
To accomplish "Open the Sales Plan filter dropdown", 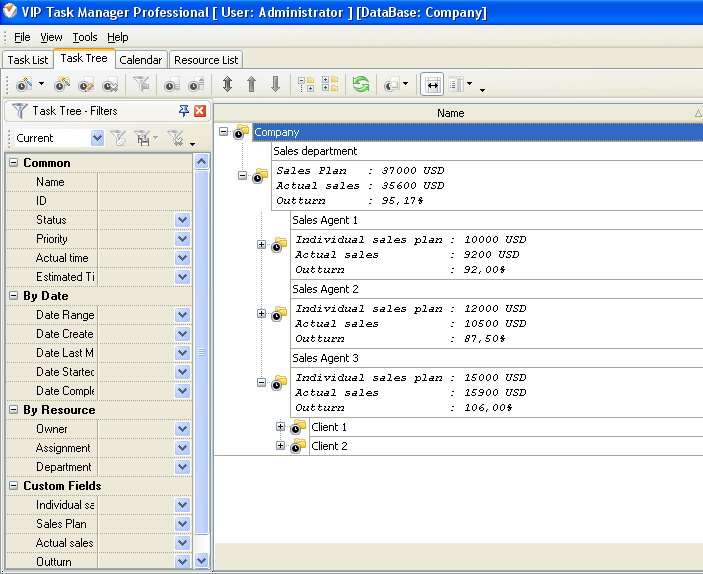I will coord(182,524).
